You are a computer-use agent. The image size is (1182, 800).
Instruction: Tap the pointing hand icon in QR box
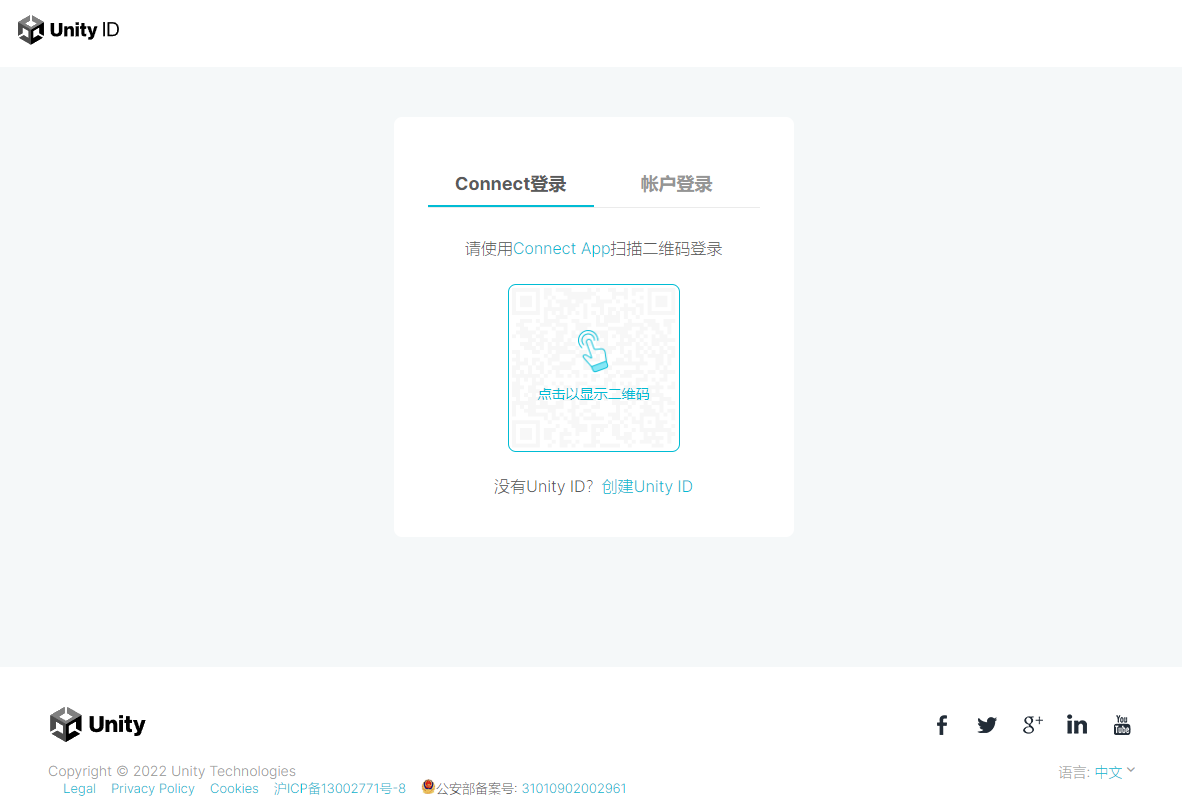[593, 351]
